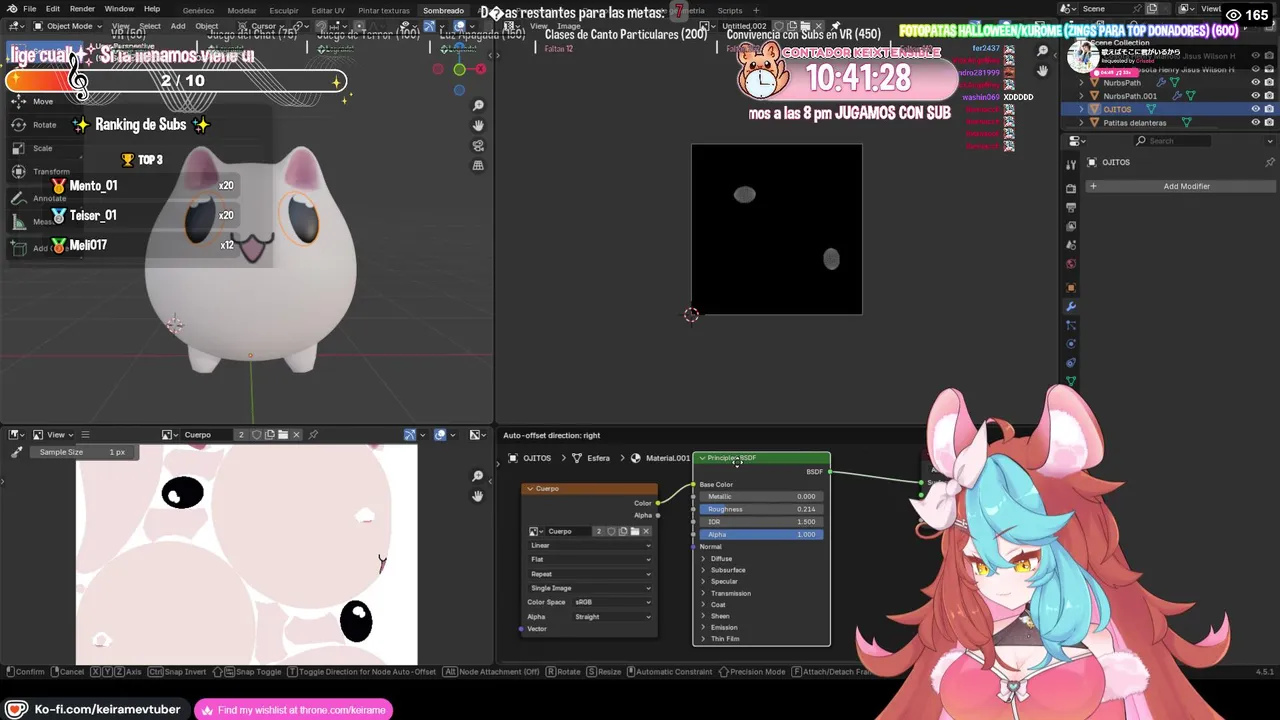The image size is (1280, 720).
Task: Disable OJITOS in renders camera icon
Action: [1269, 109]
